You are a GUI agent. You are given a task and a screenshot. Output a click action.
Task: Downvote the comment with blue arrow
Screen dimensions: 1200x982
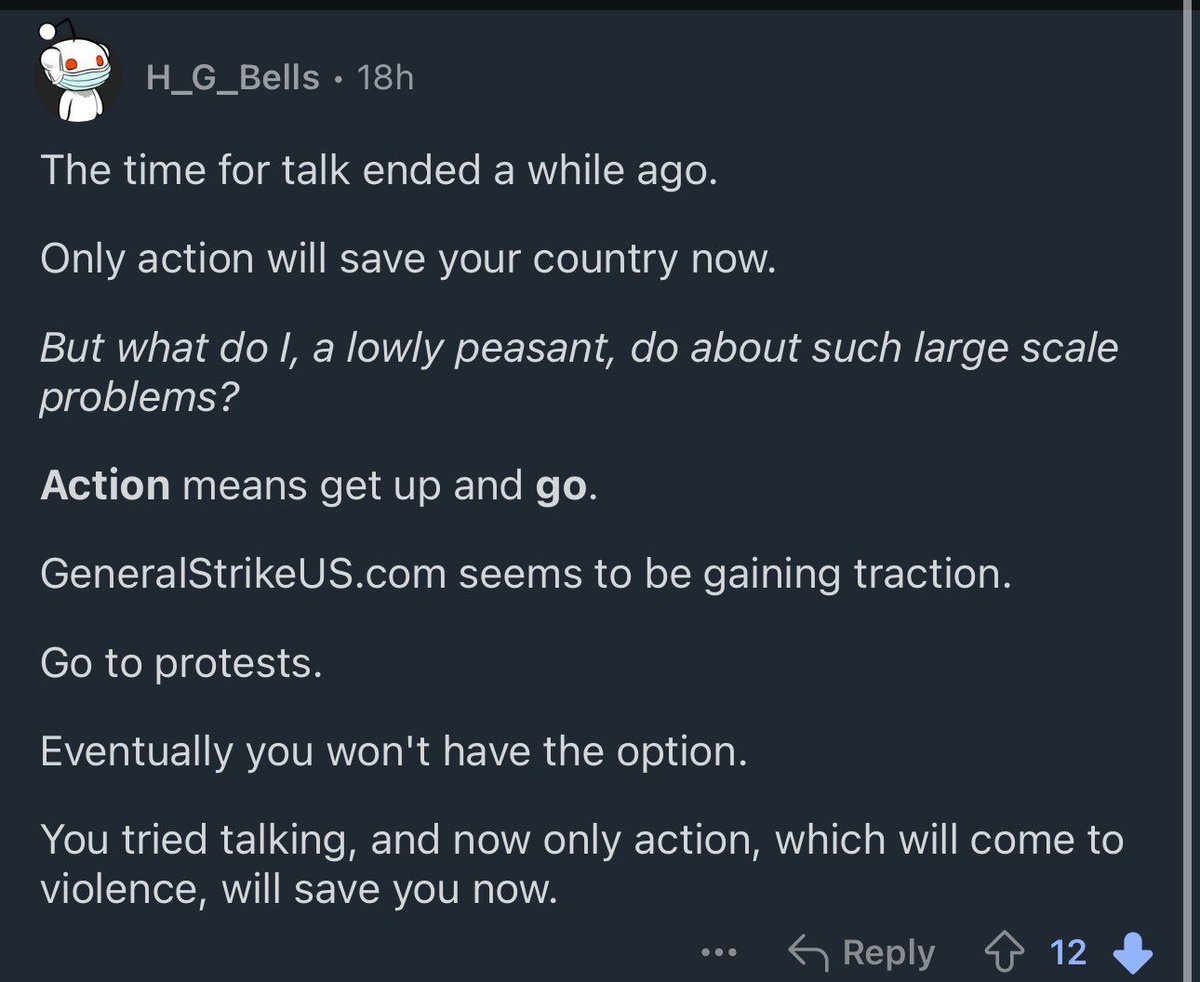[1132, 952]
